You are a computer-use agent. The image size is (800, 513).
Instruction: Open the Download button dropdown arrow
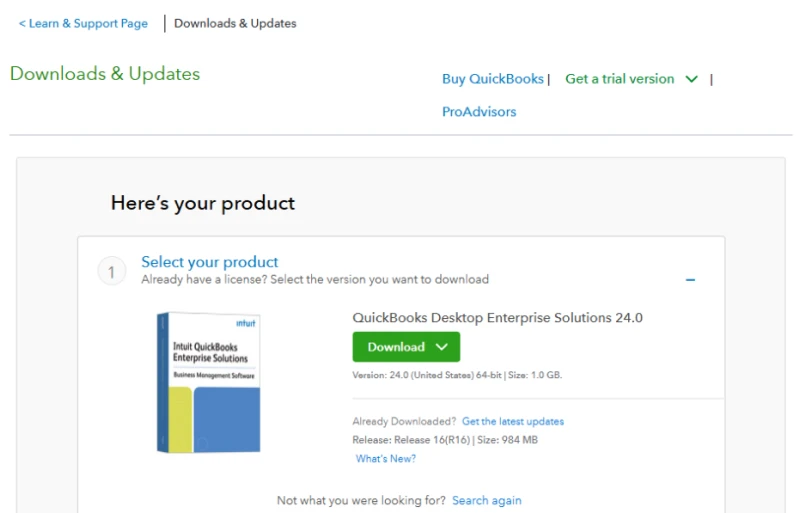(x=442, y=347)
